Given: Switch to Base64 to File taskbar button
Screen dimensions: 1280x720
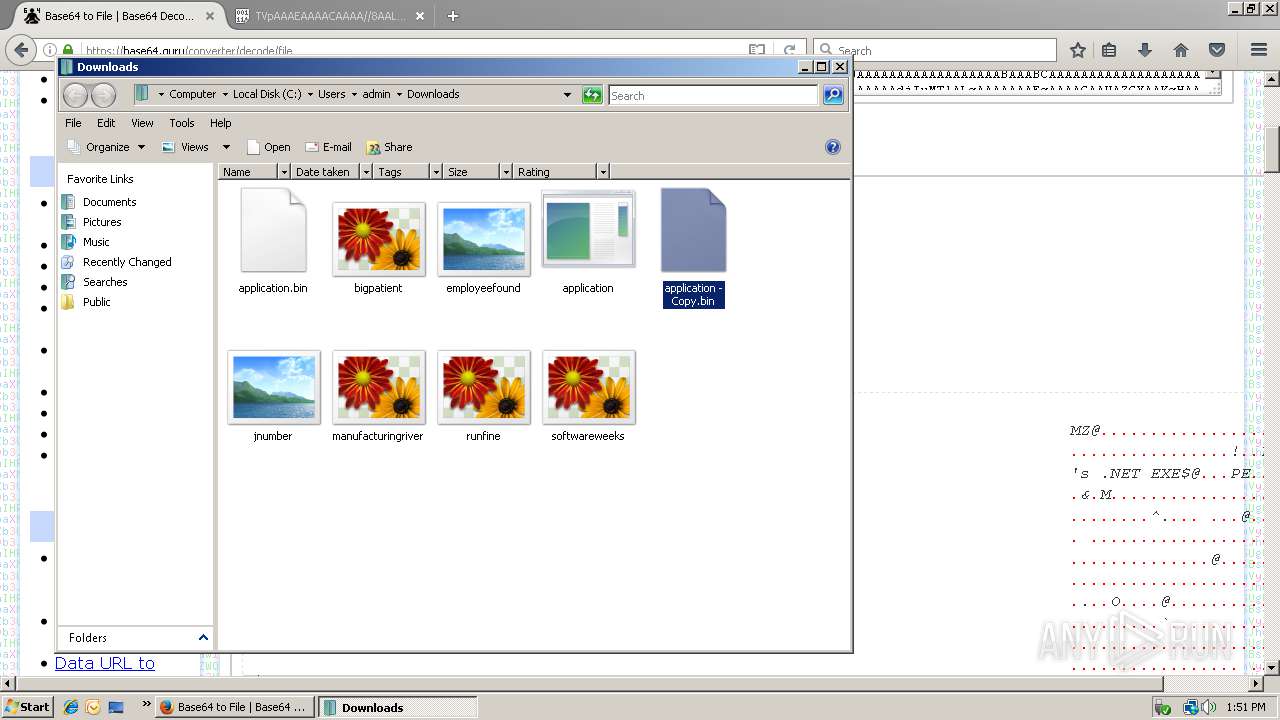Looking at the screenshot, I should 236,707.
